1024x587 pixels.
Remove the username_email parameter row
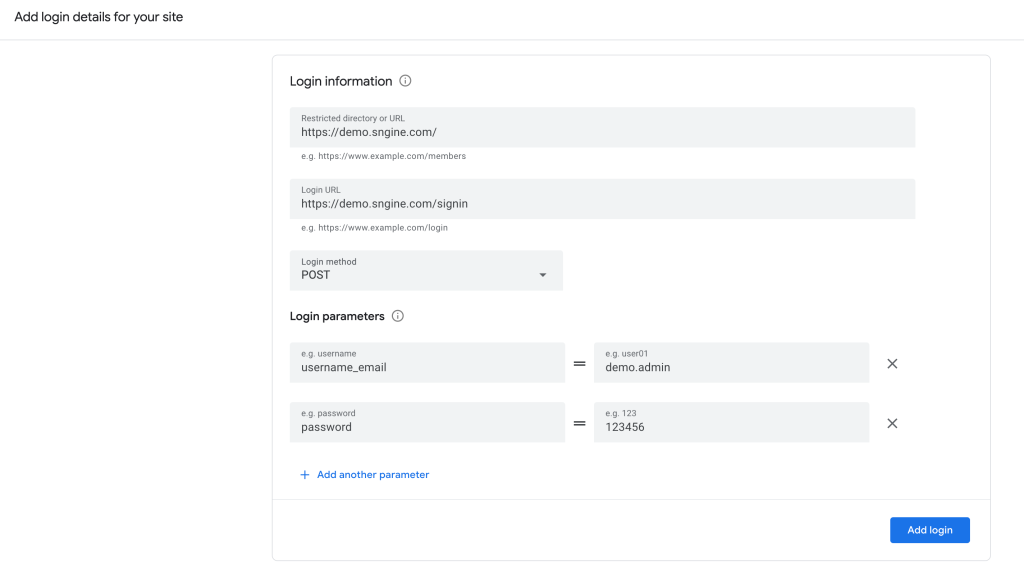pos(892,364)
